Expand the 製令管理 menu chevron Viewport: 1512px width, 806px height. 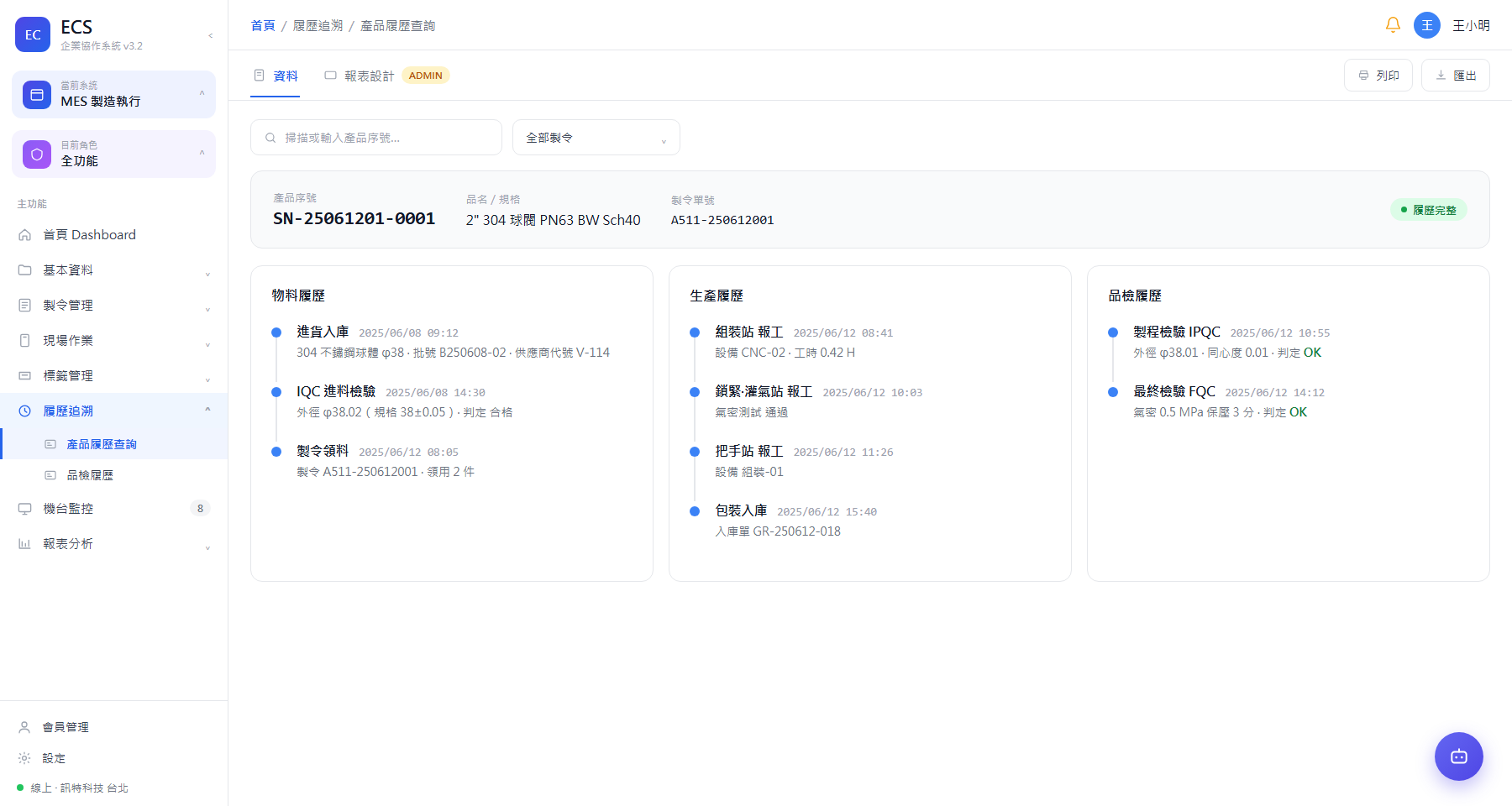coord(207,309)
